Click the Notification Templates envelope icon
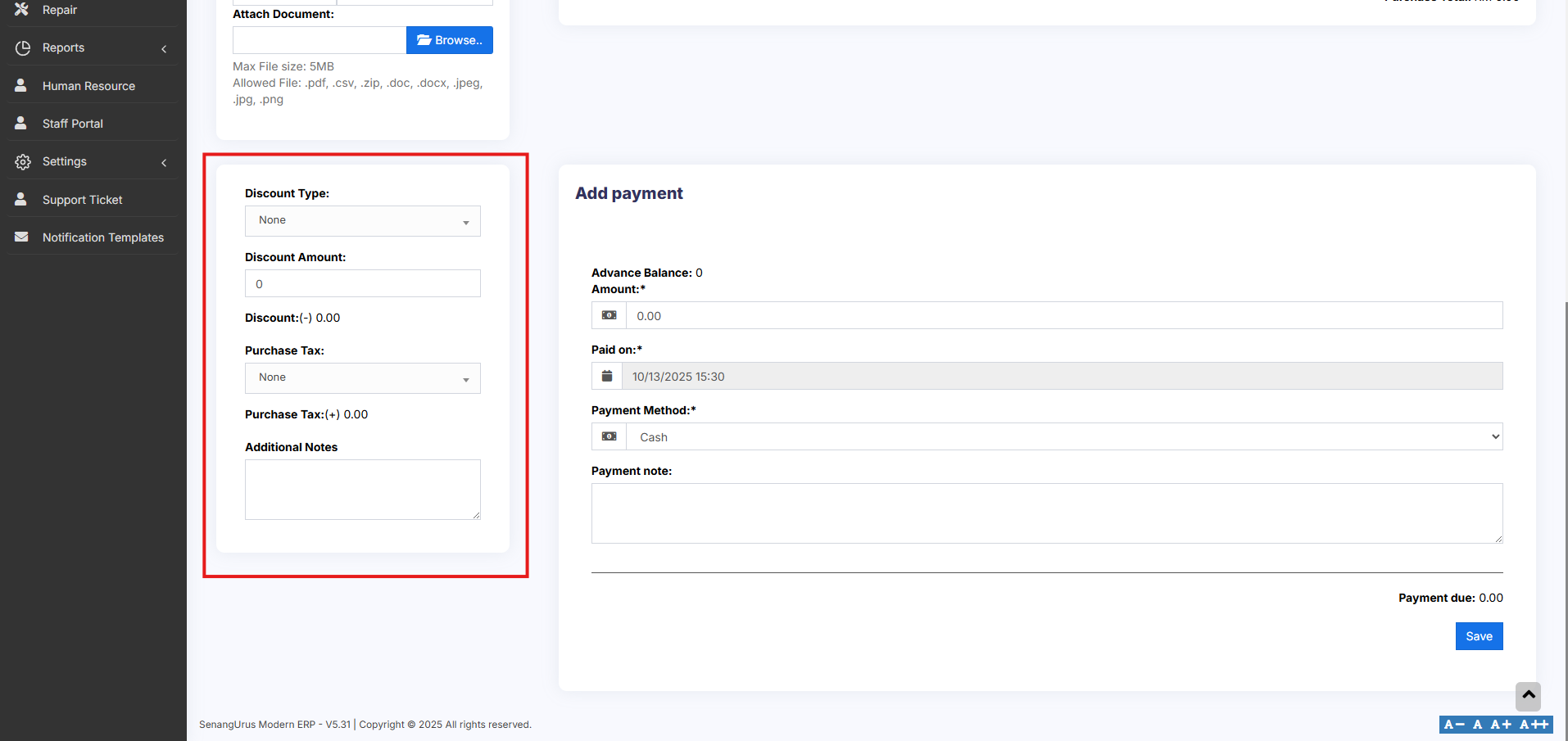The width and height of the screenshot is (1568, 741). coord(22,237)
